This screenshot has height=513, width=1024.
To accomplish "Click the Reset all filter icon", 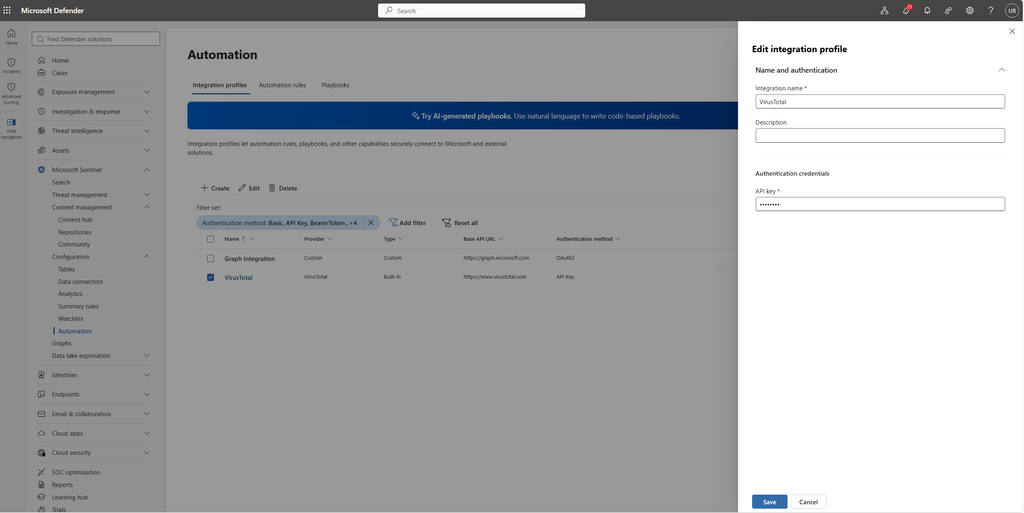I will [446, 223].
